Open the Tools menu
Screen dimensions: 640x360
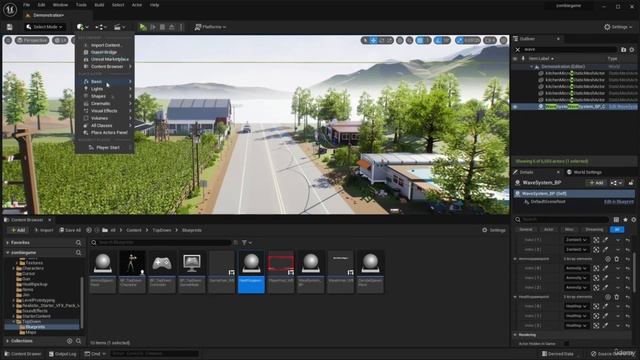(x=81, y=5)
